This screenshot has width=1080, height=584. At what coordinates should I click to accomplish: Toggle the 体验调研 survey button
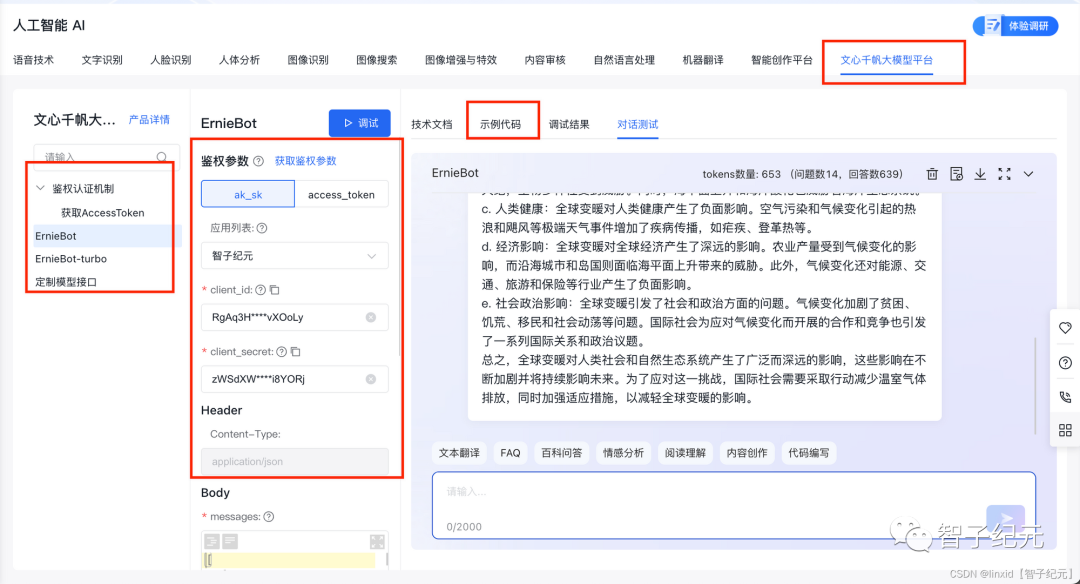[1015, 26]
